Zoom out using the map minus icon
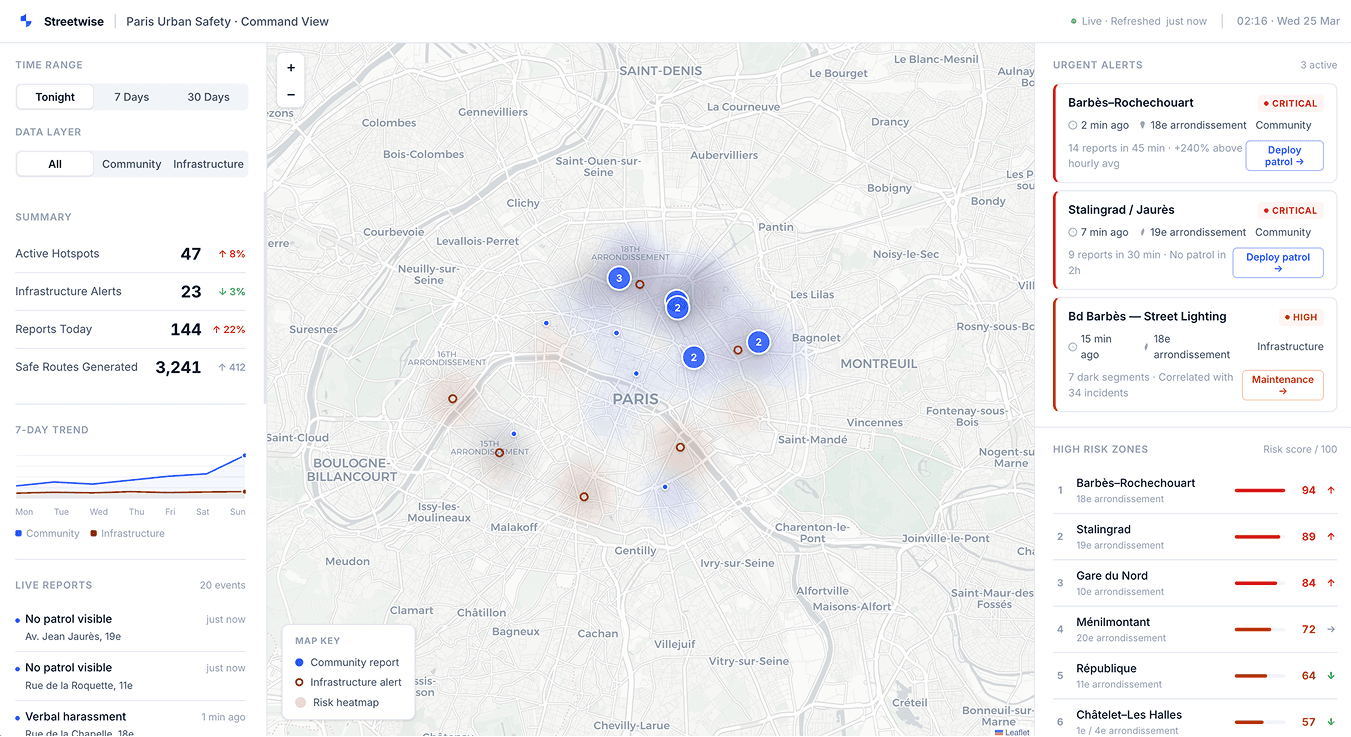This screenshot has width=1351, height=737. [x=290, y=93]
